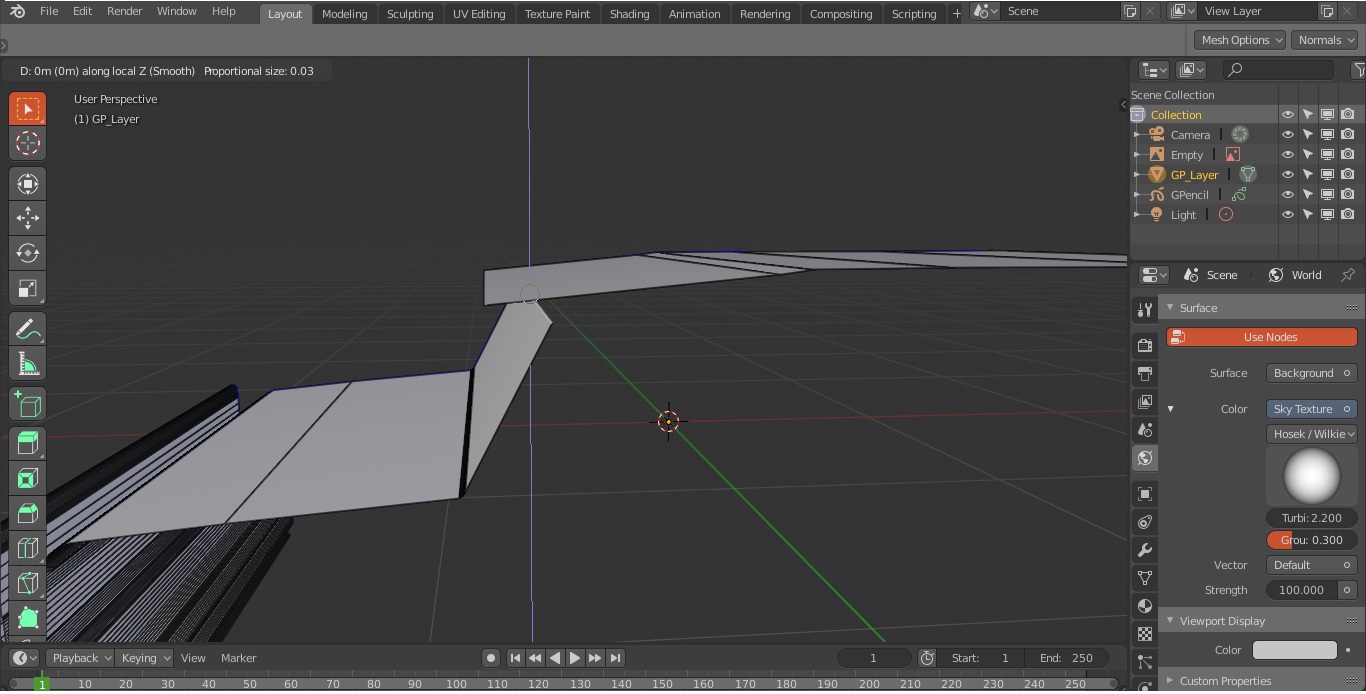
Task: Open the Playback dropdown in the timeline
Action: [x=80, y=658]
